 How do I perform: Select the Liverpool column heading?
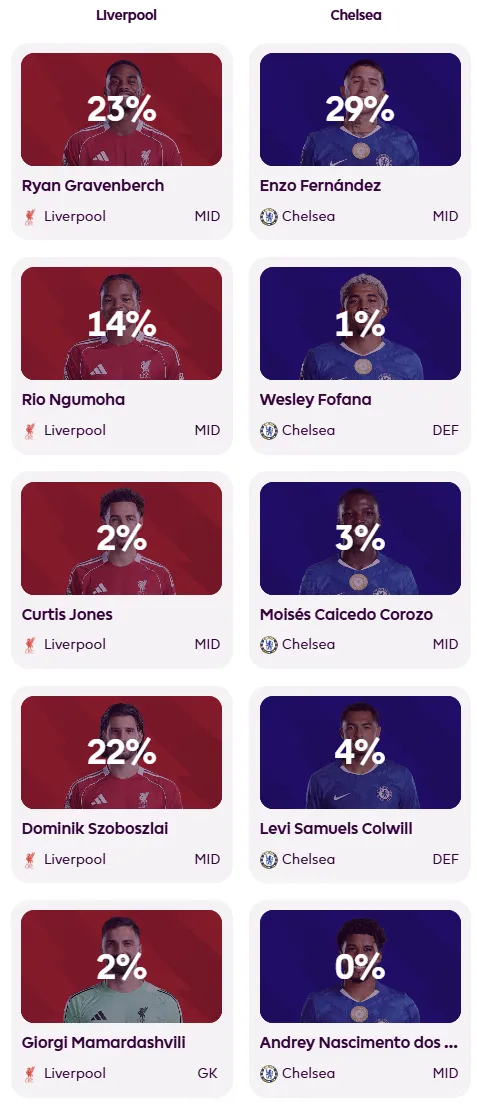(x=126, y=16)
